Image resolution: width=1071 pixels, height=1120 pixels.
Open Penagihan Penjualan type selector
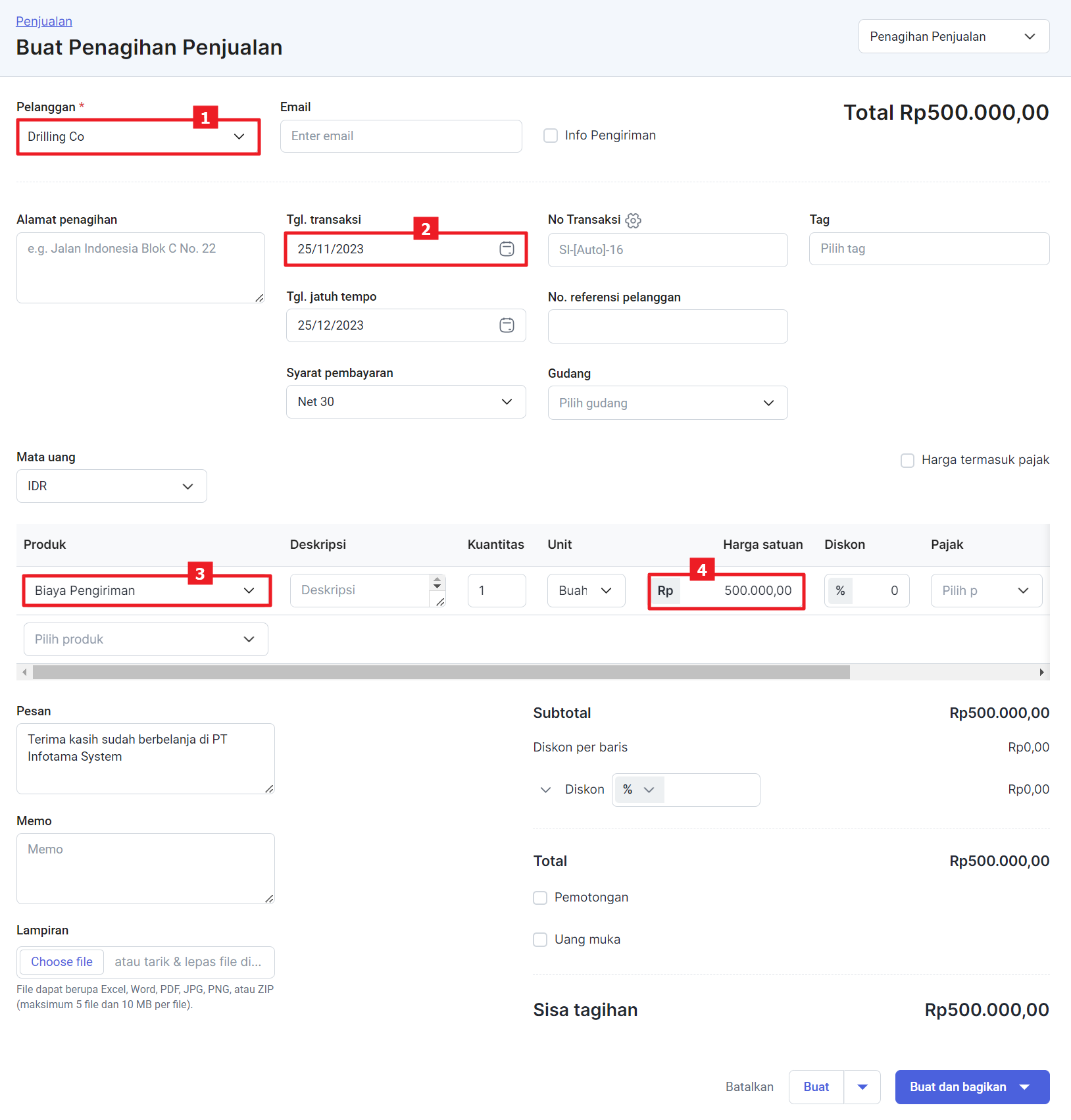coord(953,36)
